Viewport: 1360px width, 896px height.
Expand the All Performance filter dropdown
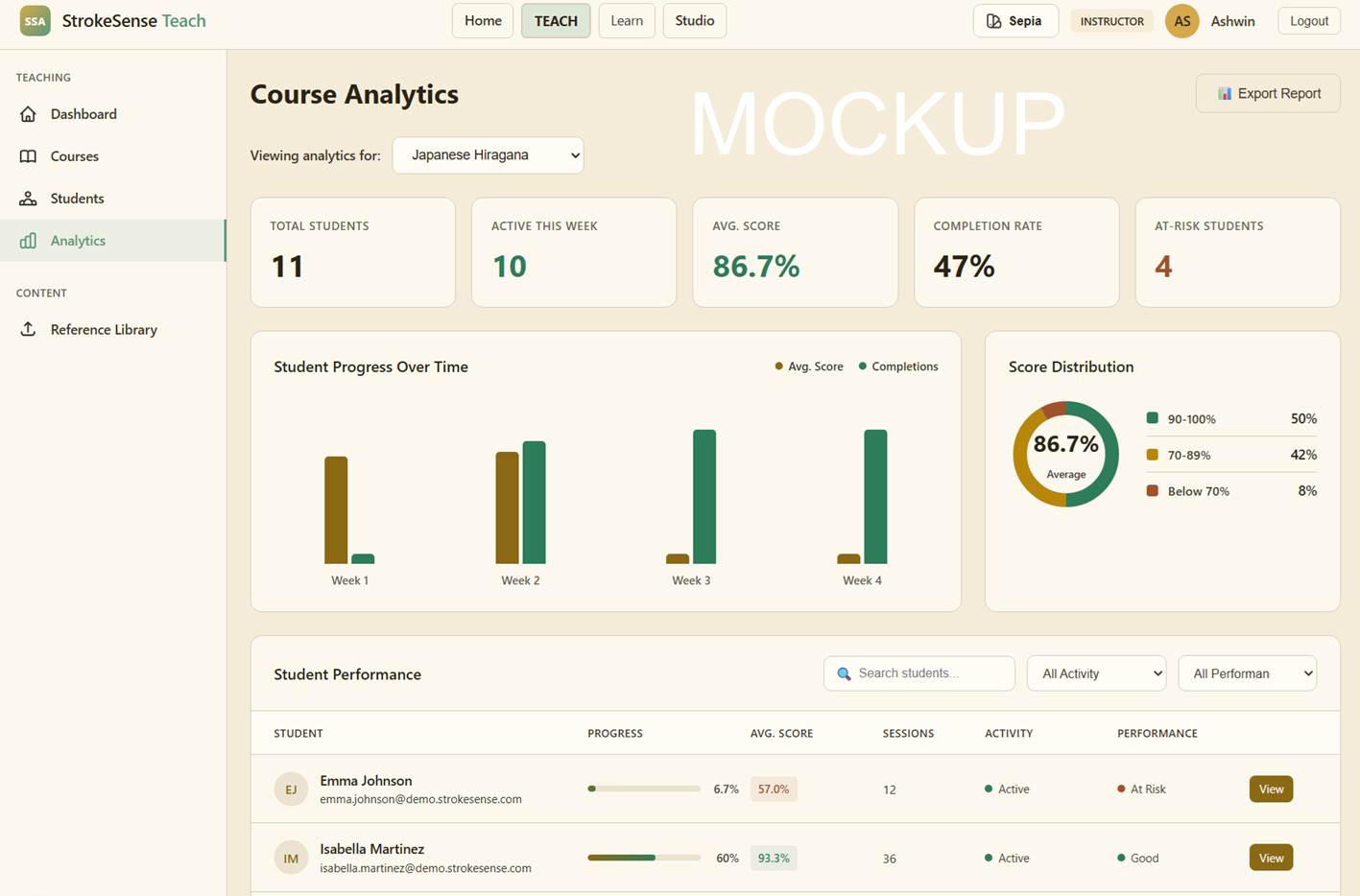(x=1247, y=673)
